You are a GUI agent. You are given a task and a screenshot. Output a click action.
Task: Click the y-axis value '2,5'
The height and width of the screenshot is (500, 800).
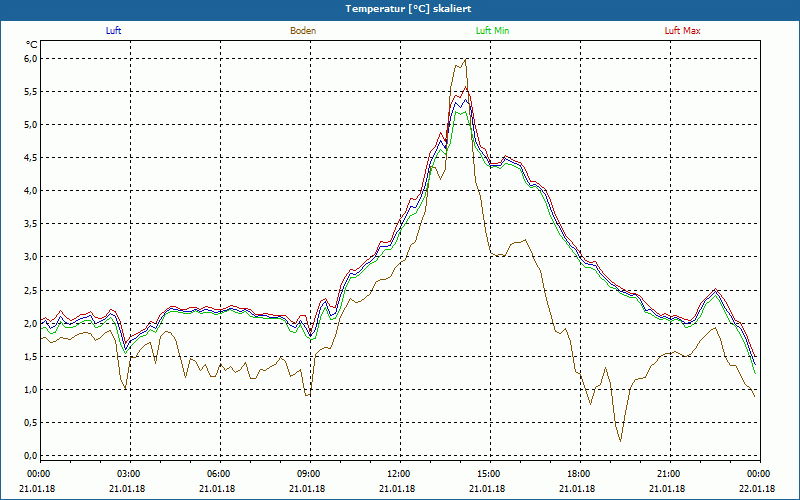[31, 290]
